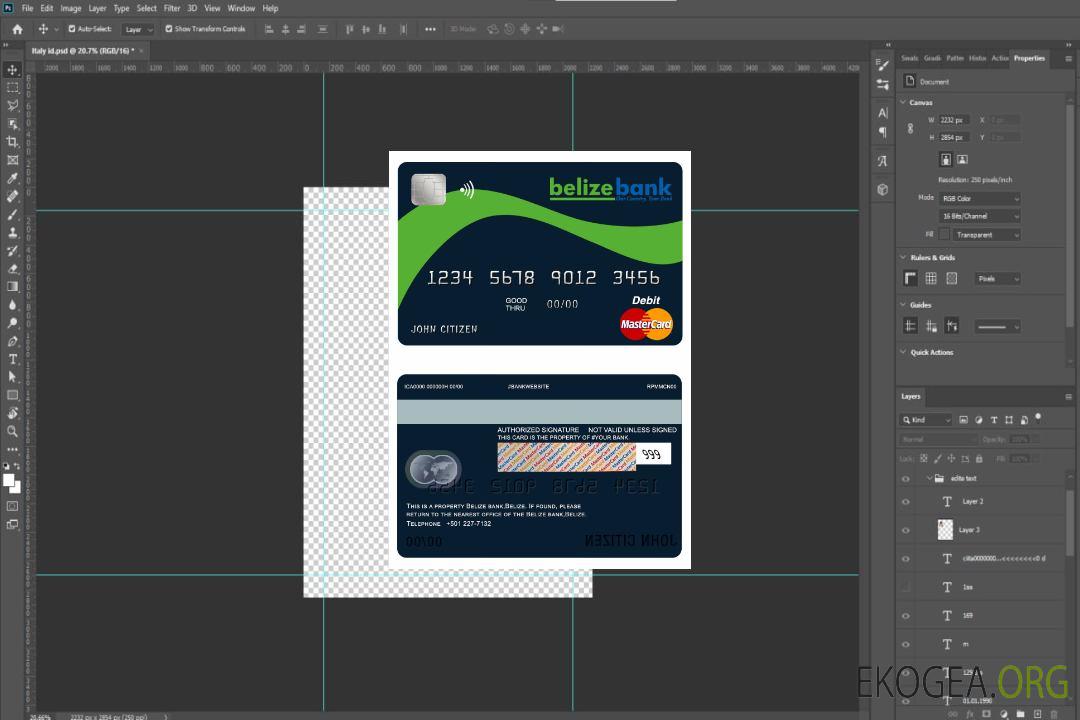The width and height of the screenshot is (1080, 720).
Task: Toggle layer filtering on/off switch
Action: [1038, 418]
